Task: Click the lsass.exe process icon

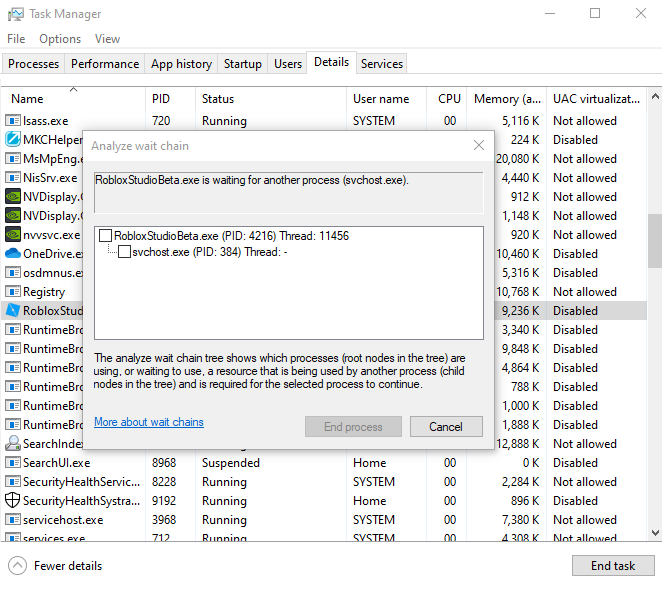Action: tap(13, 121)
